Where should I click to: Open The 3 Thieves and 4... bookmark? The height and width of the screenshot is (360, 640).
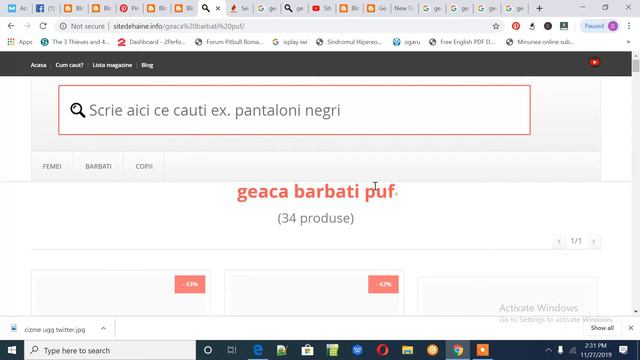pos(75,42)
